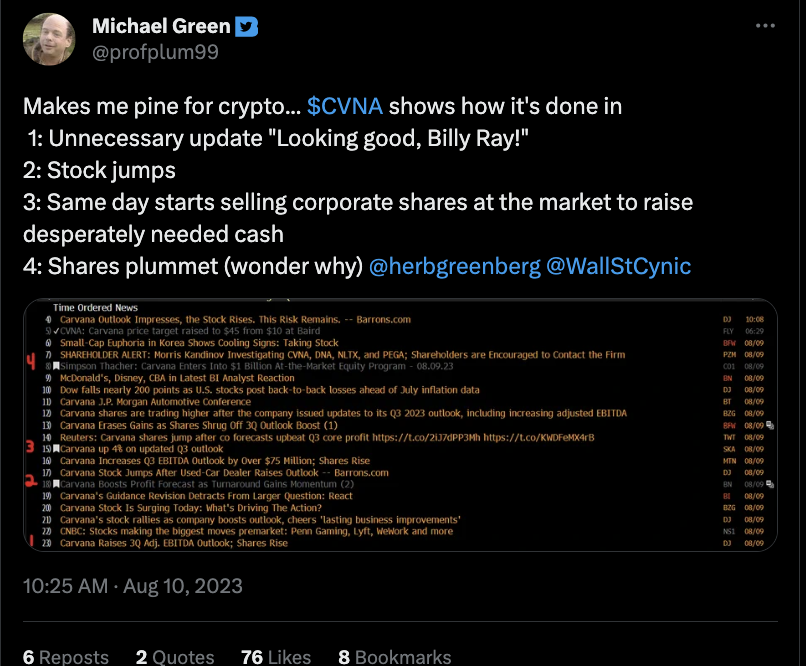Click the bookmark flag on row 8
Viewport: 806px width, 666px height.
click(x=57, y=366)
